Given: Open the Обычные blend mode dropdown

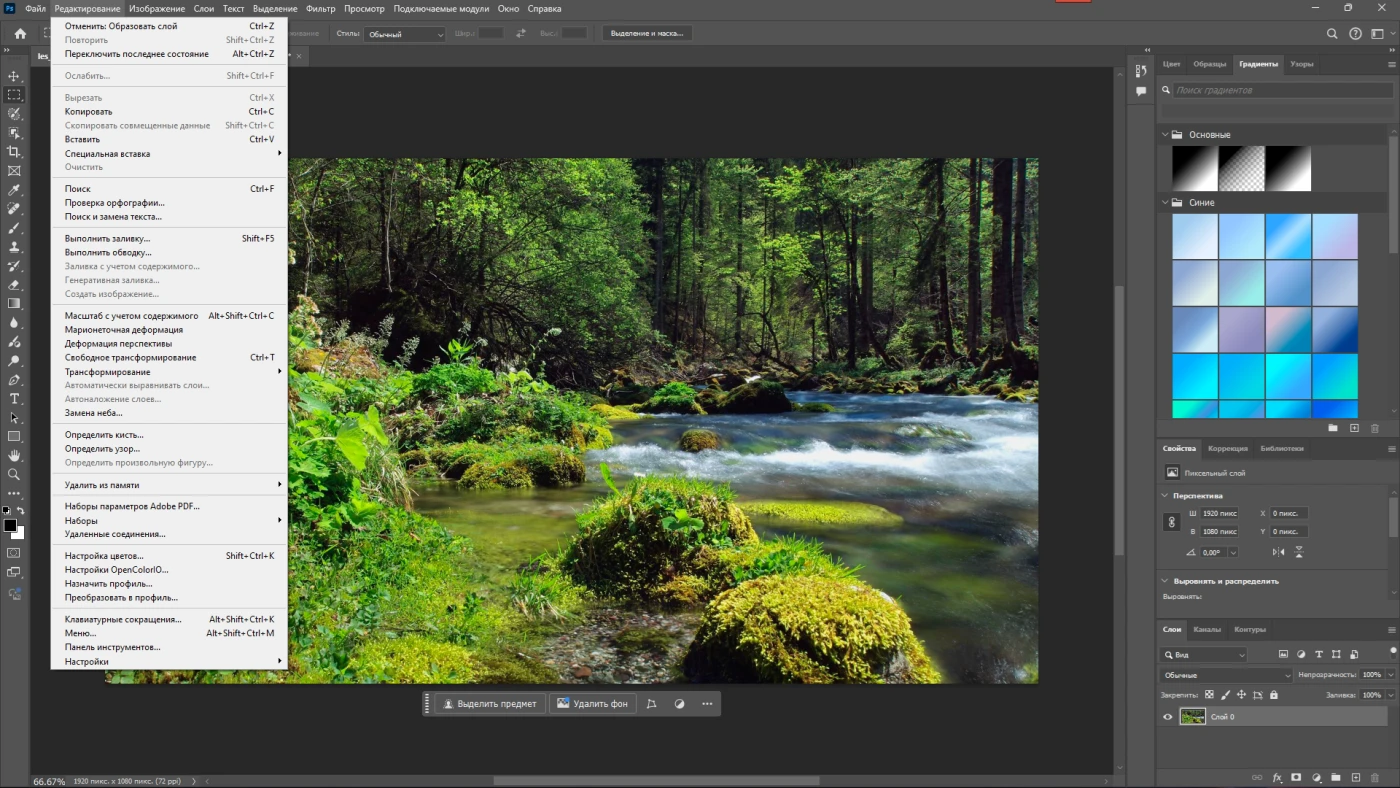Looking at the screenshot, I should [x=1227, y=675].
